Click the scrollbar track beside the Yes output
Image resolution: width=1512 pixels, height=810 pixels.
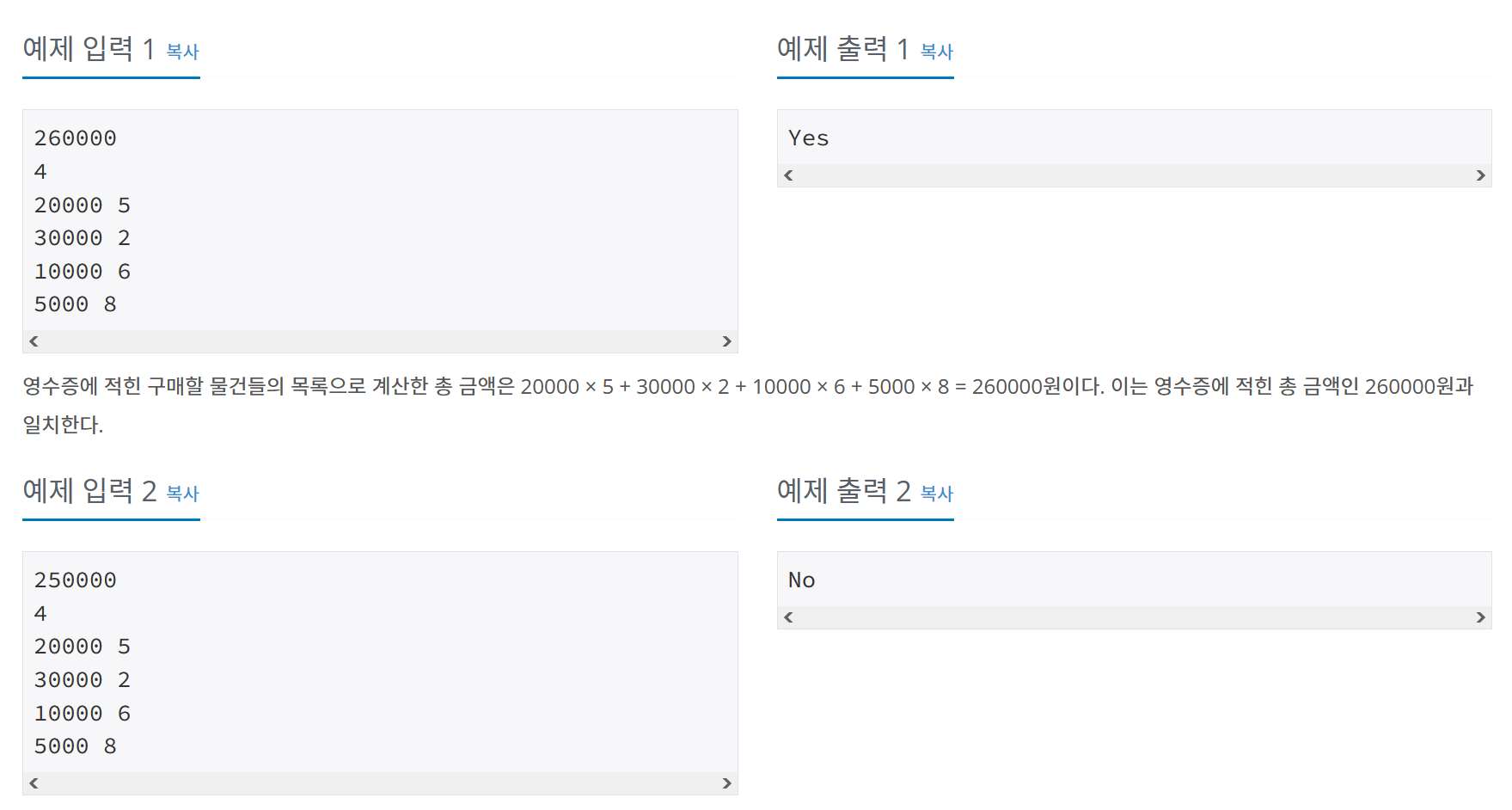[x=1135, y=175]
